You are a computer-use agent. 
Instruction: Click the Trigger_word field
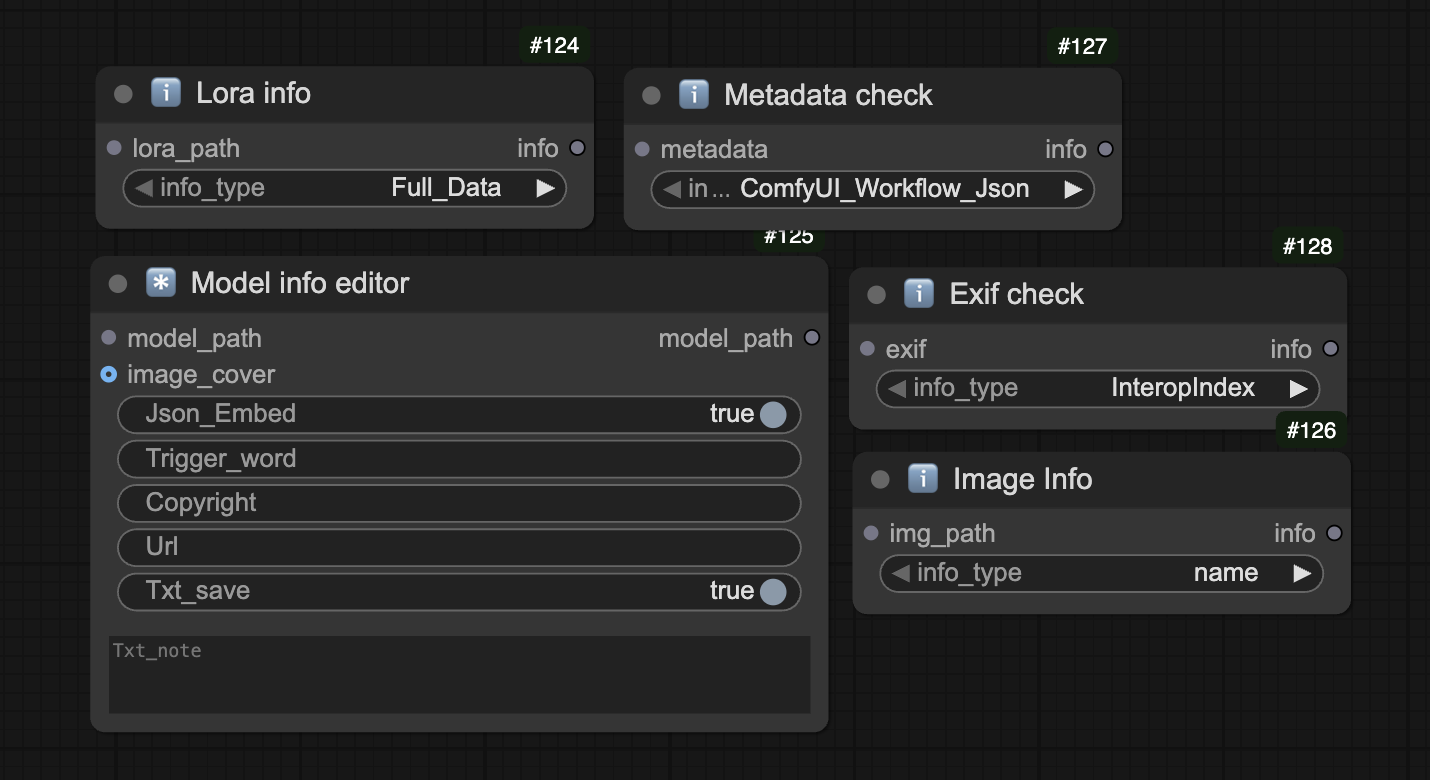click(x=459, y=459)
